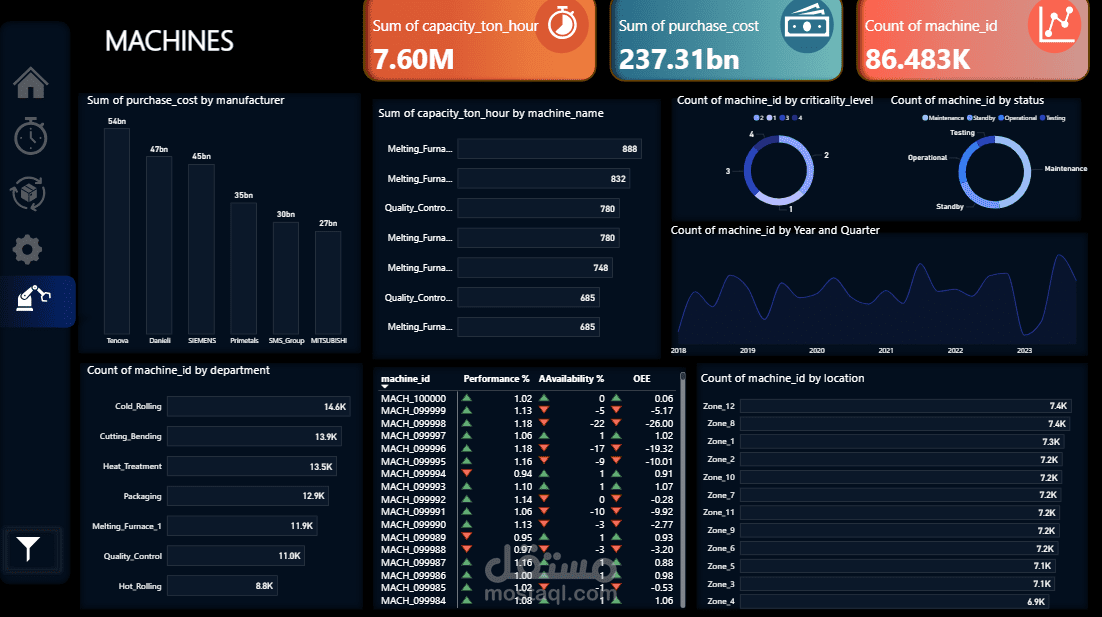Open the filter funnel button

pyautogui.click(x=28, y=549)
